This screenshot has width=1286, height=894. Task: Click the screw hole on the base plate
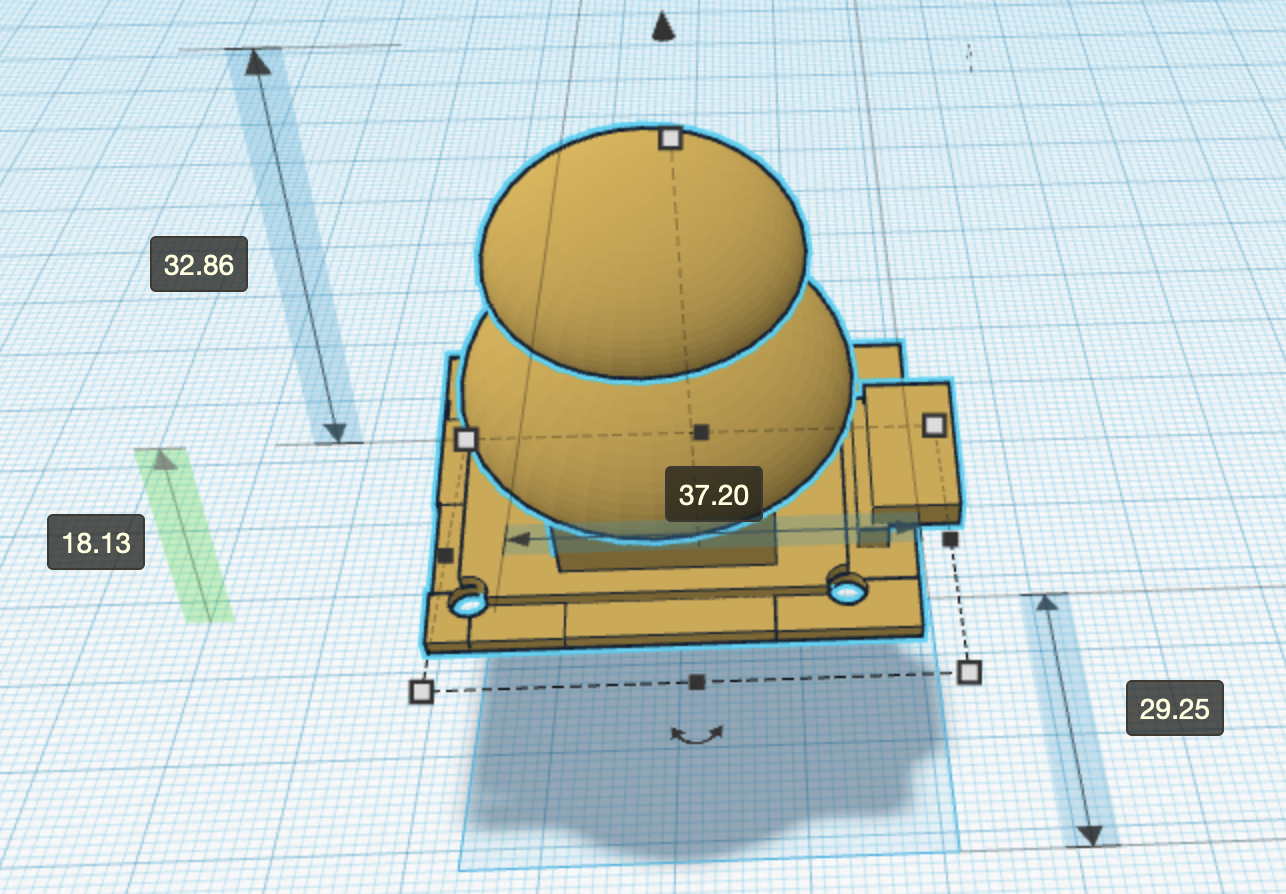[x=470, y=604]
